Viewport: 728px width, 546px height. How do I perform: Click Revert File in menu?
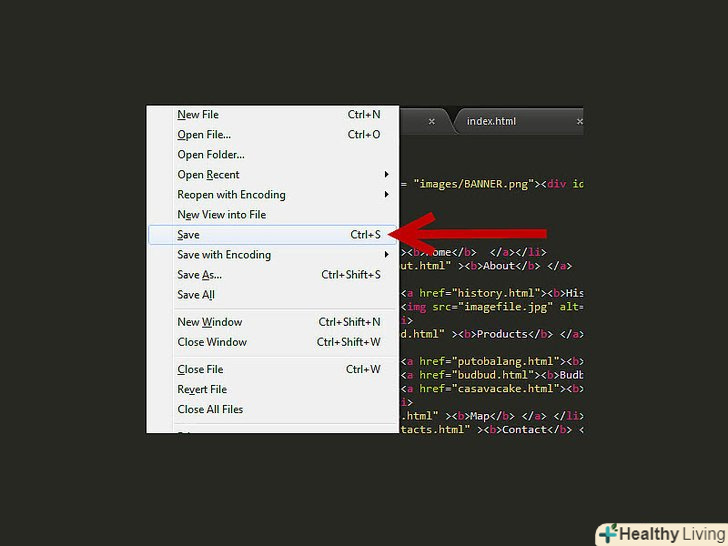[273, 390]
